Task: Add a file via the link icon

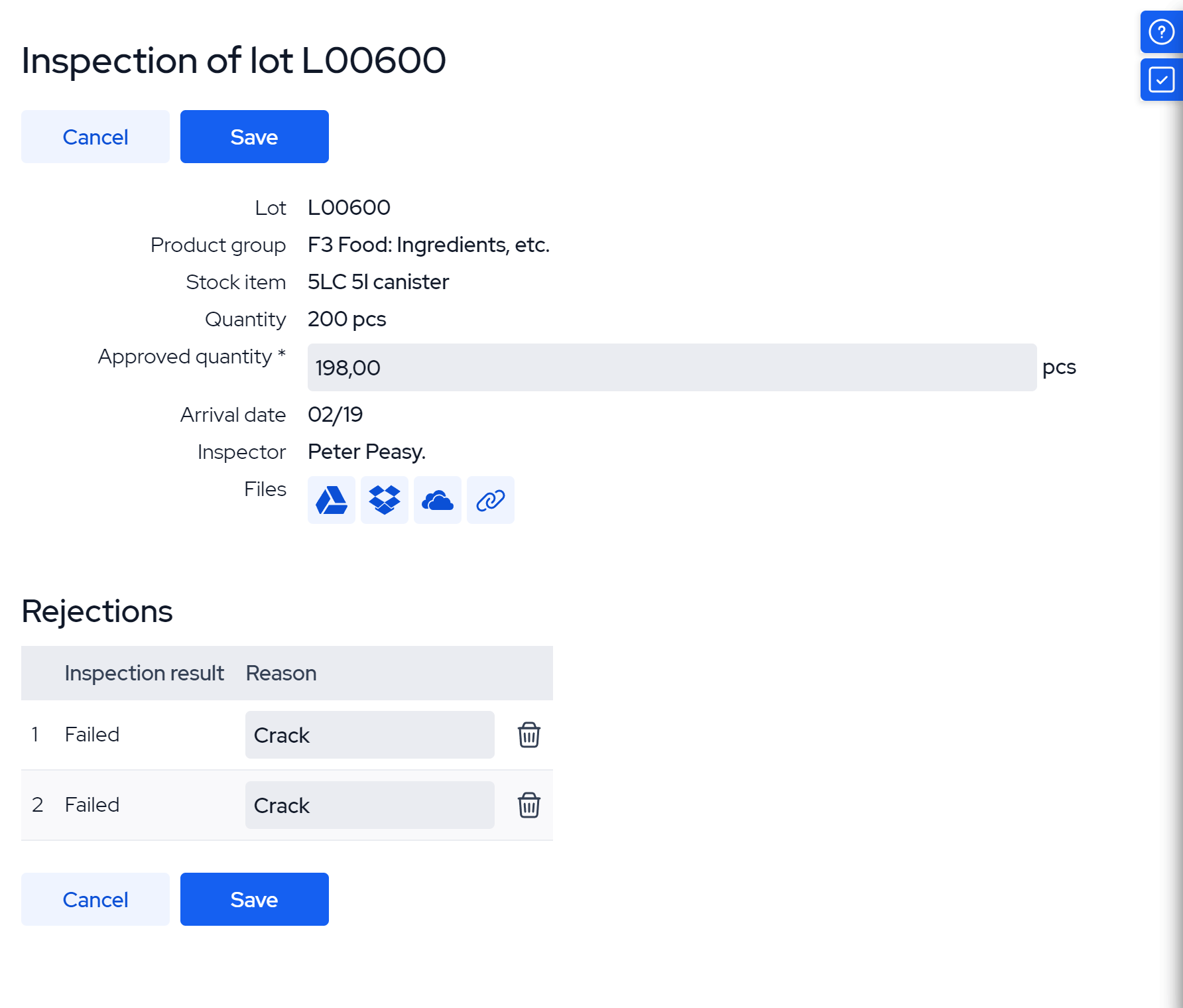Action: click(x=491, y=500)
